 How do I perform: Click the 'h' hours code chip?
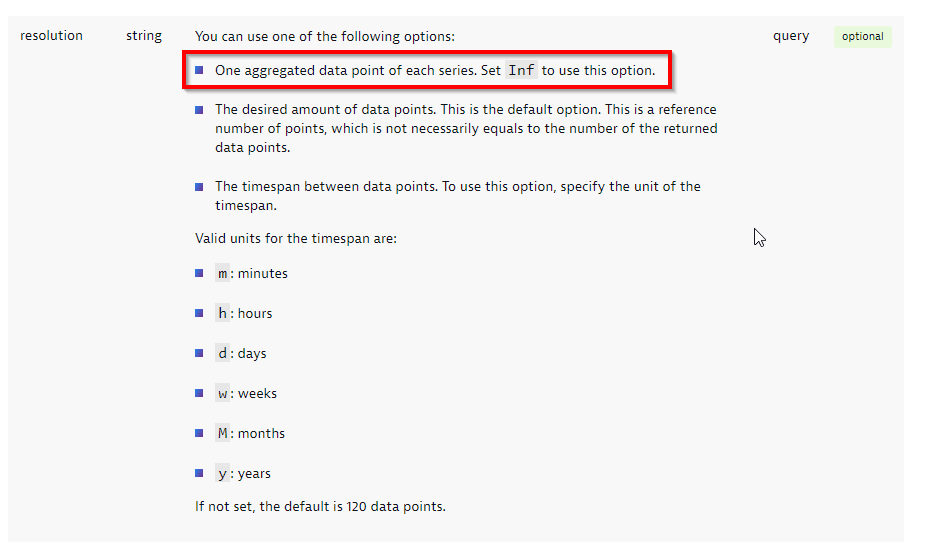(x=223, y=314)
